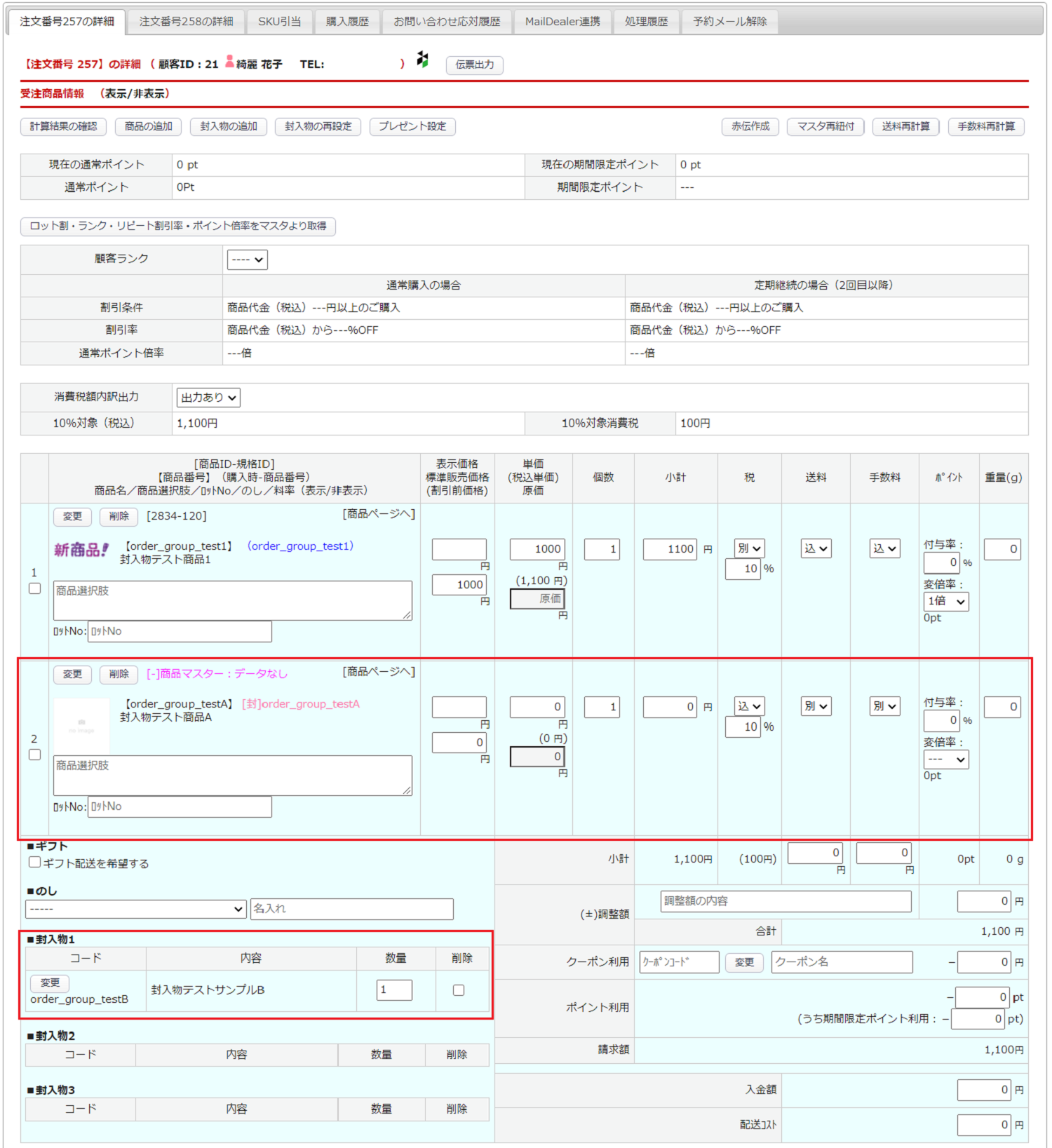1052x1148 pixels.
Task: Click 削除 button for product row 1
Action: [x=119, y=517]
